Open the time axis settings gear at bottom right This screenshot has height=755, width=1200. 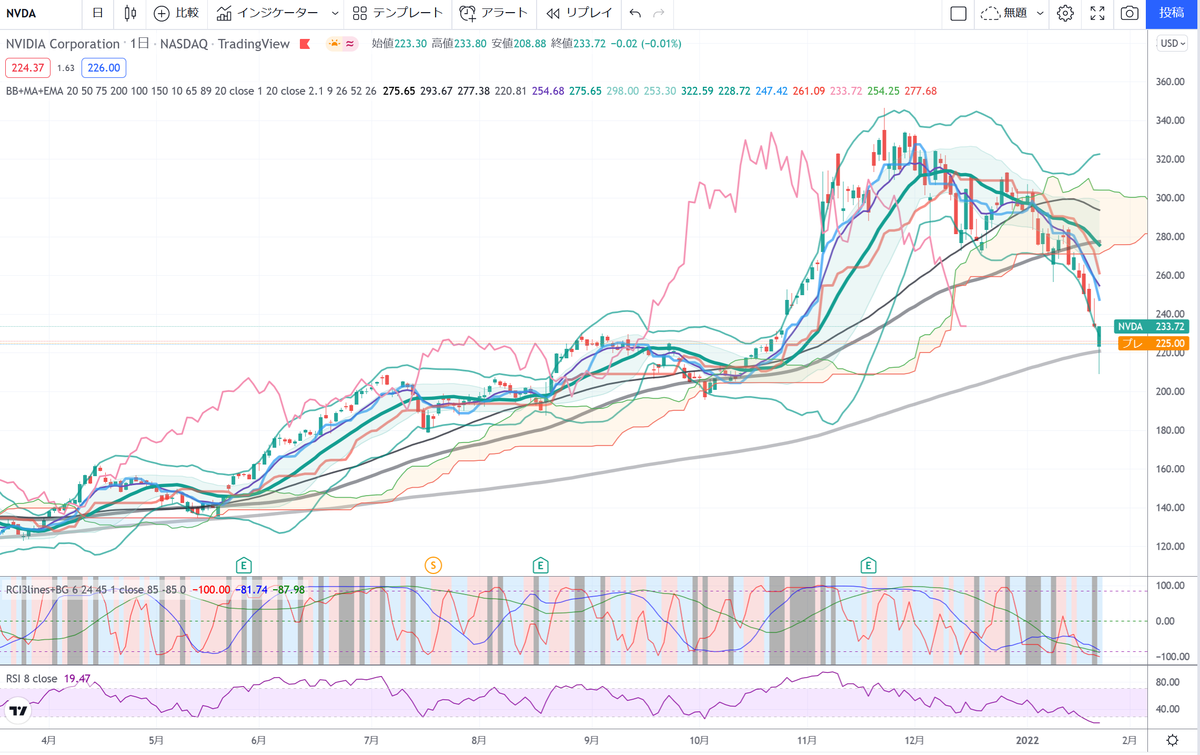tap(1172, 741)
